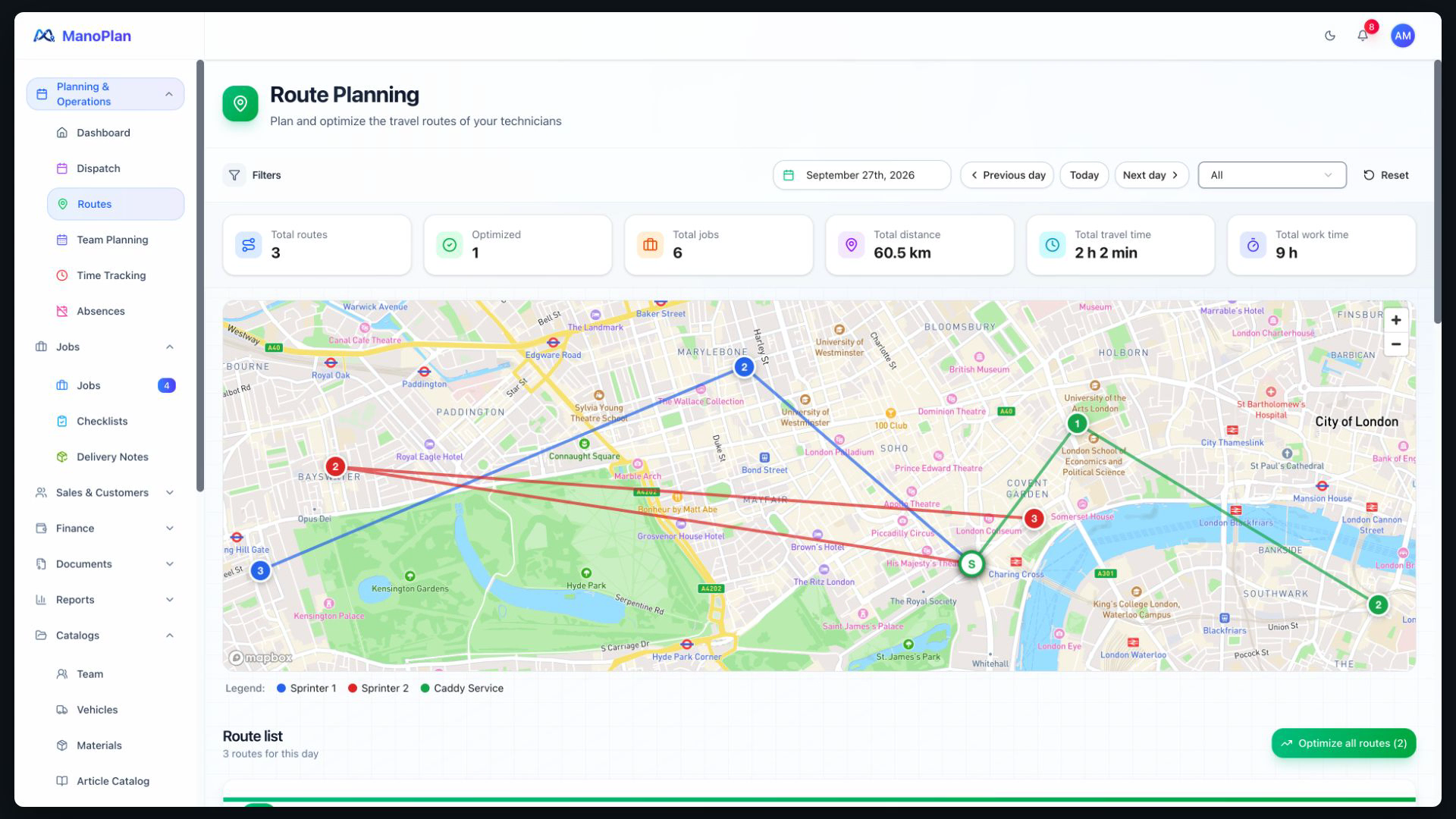Reset the route filters
This screenshot has width=1456, height=819.
click(1385, 175)
